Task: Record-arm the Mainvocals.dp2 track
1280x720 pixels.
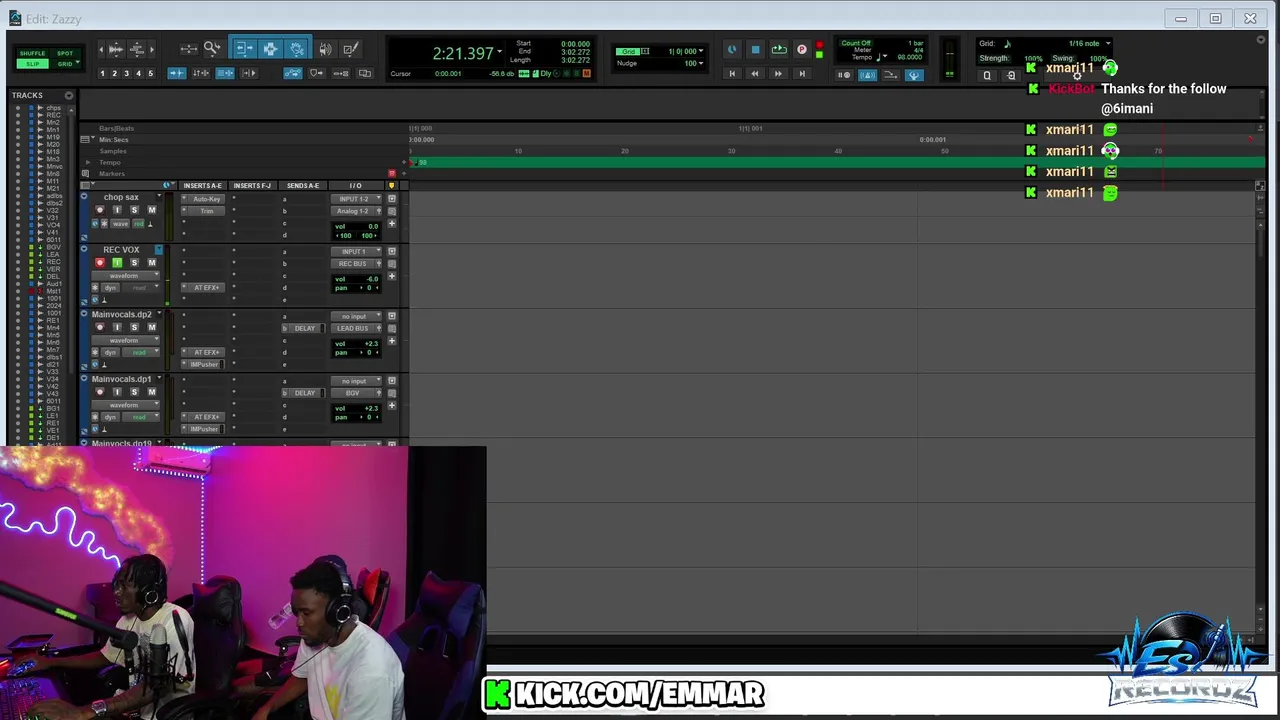Action: click(x=99, y=327)
